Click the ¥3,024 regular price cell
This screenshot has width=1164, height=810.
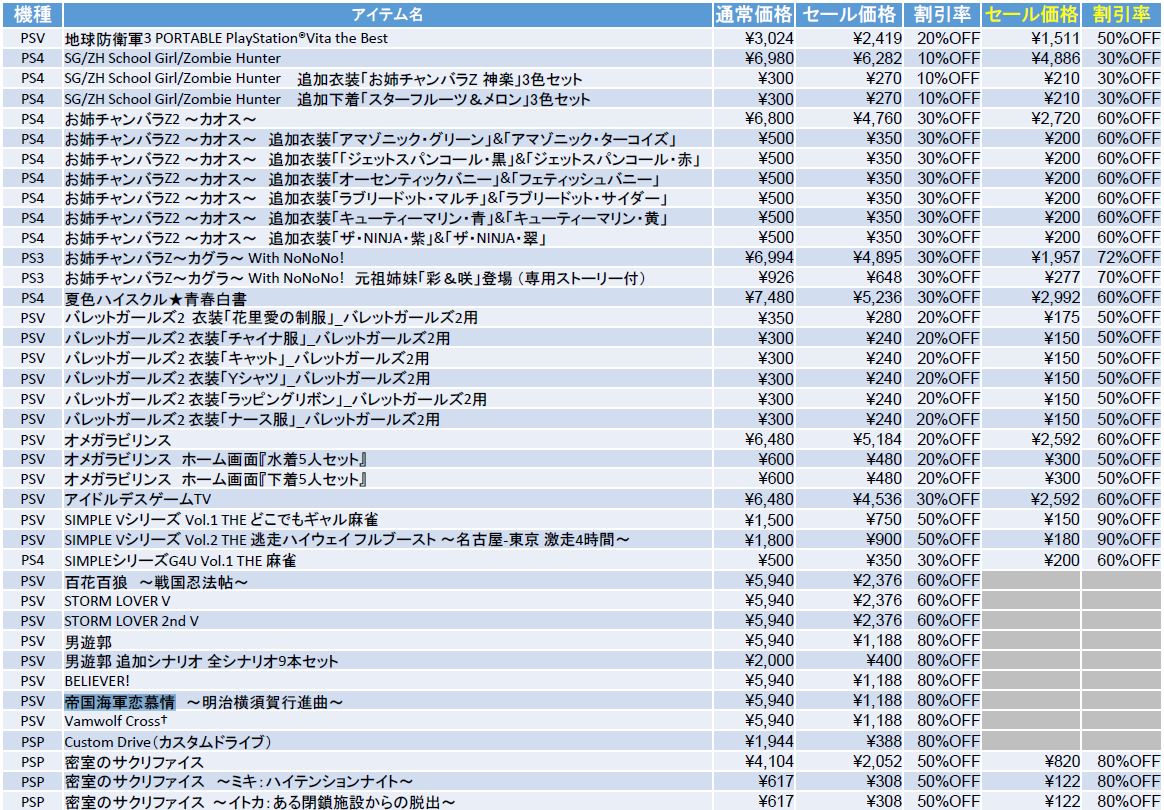pyautogui.click(x=769, y=38)
